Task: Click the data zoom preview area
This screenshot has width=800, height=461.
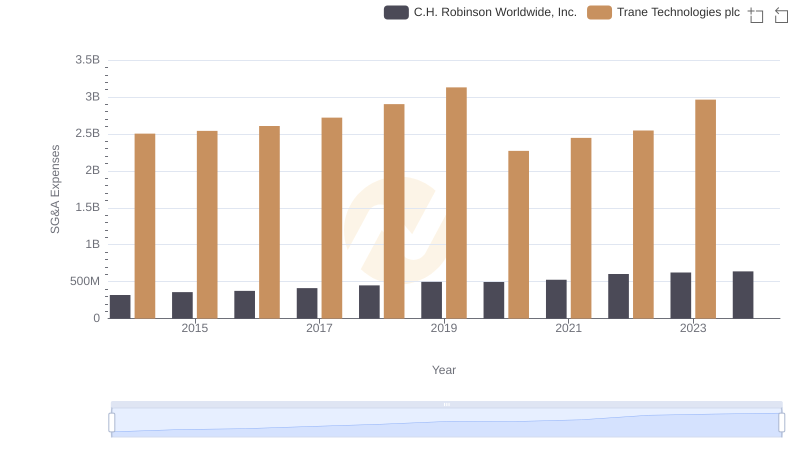Action: tap(446, 423)
